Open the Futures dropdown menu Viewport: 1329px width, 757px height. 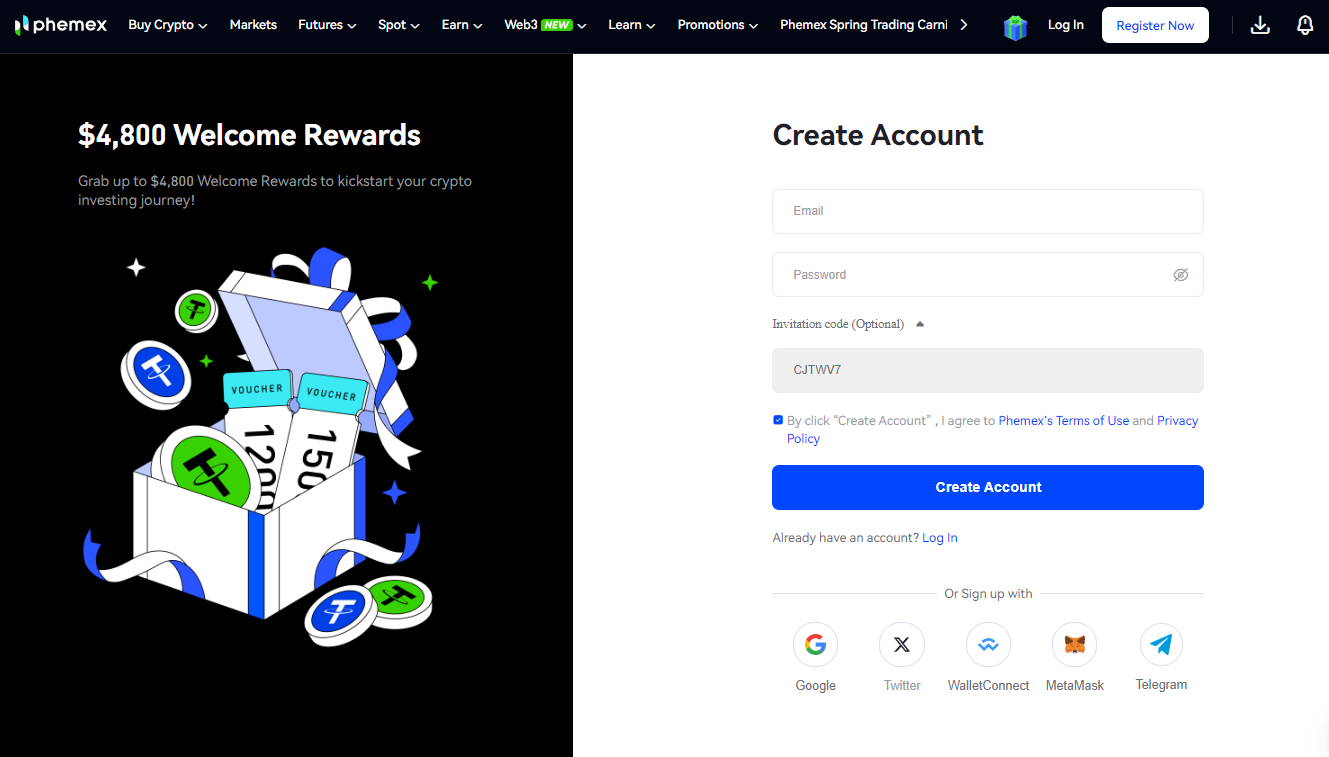(327, 25)
